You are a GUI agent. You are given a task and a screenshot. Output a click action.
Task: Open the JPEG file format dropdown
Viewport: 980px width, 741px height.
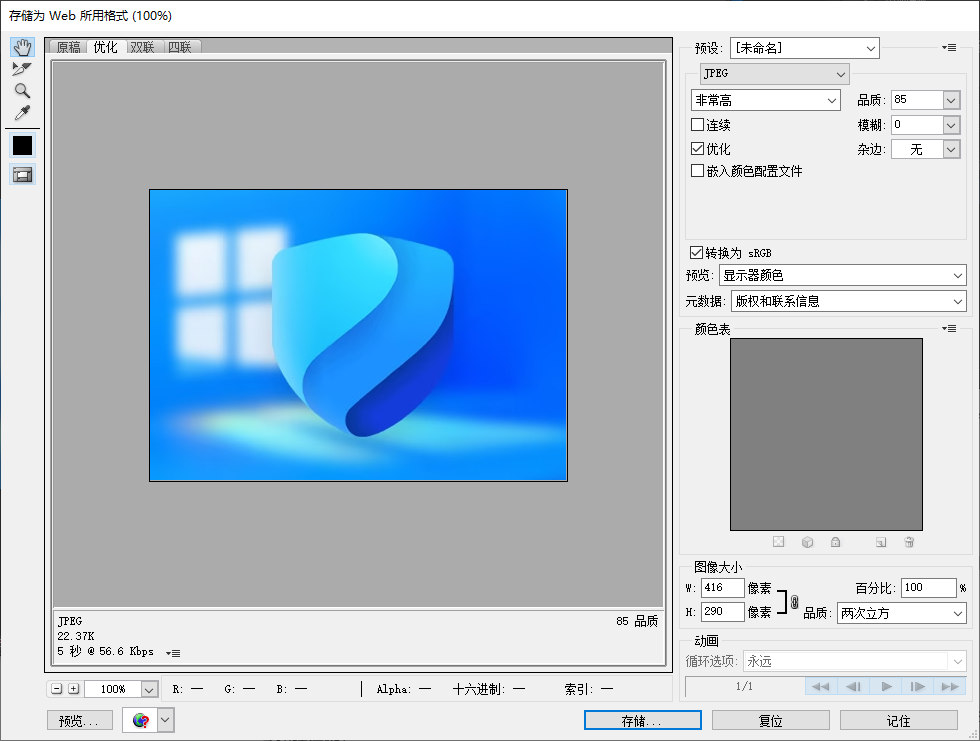point(774,74)
